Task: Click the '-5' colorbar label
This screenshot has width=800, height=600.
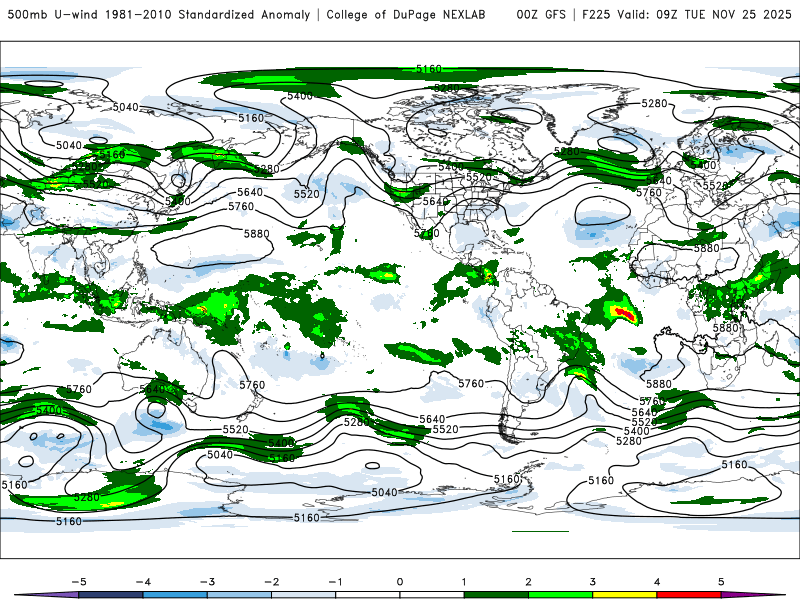Action: (x=79, y=582)
